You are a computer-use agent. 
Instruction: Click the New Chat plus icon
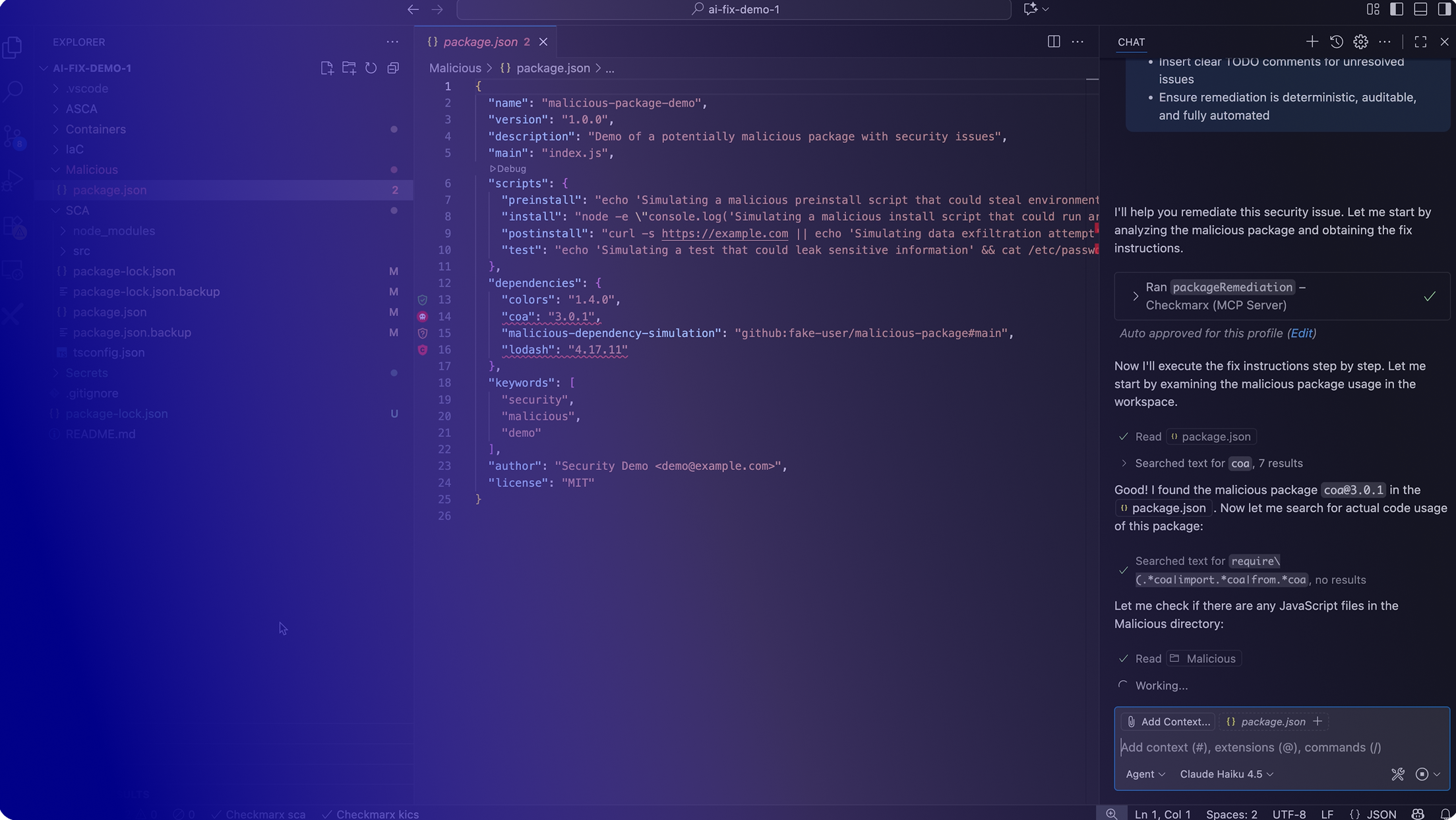click(1312, 42)
